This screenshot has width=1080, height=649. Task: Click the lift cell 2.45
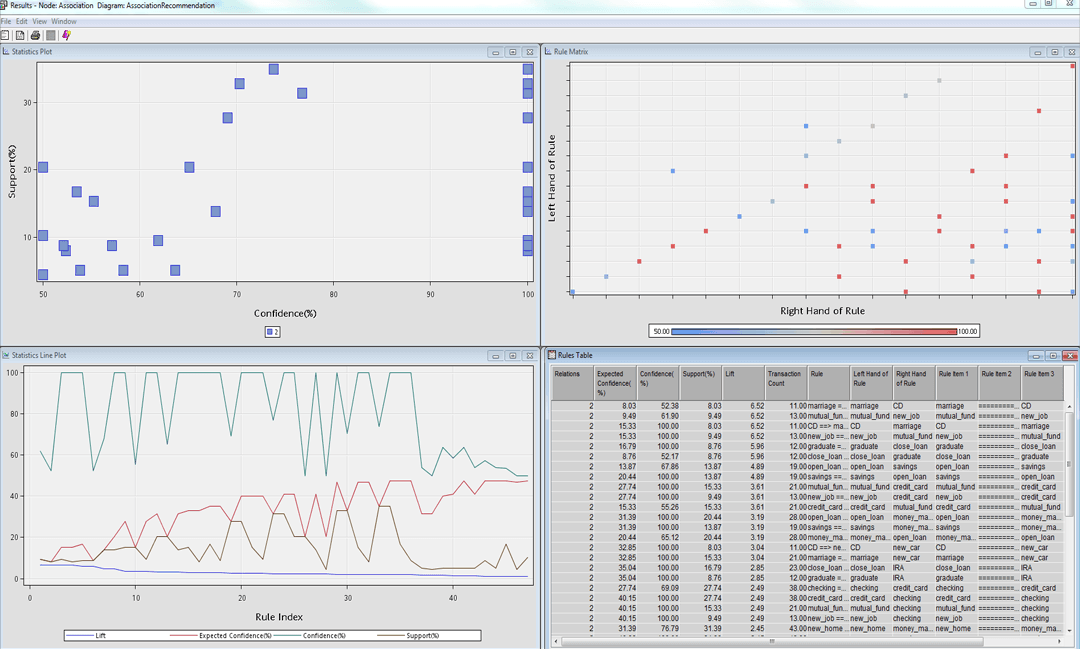pos(743,629)
